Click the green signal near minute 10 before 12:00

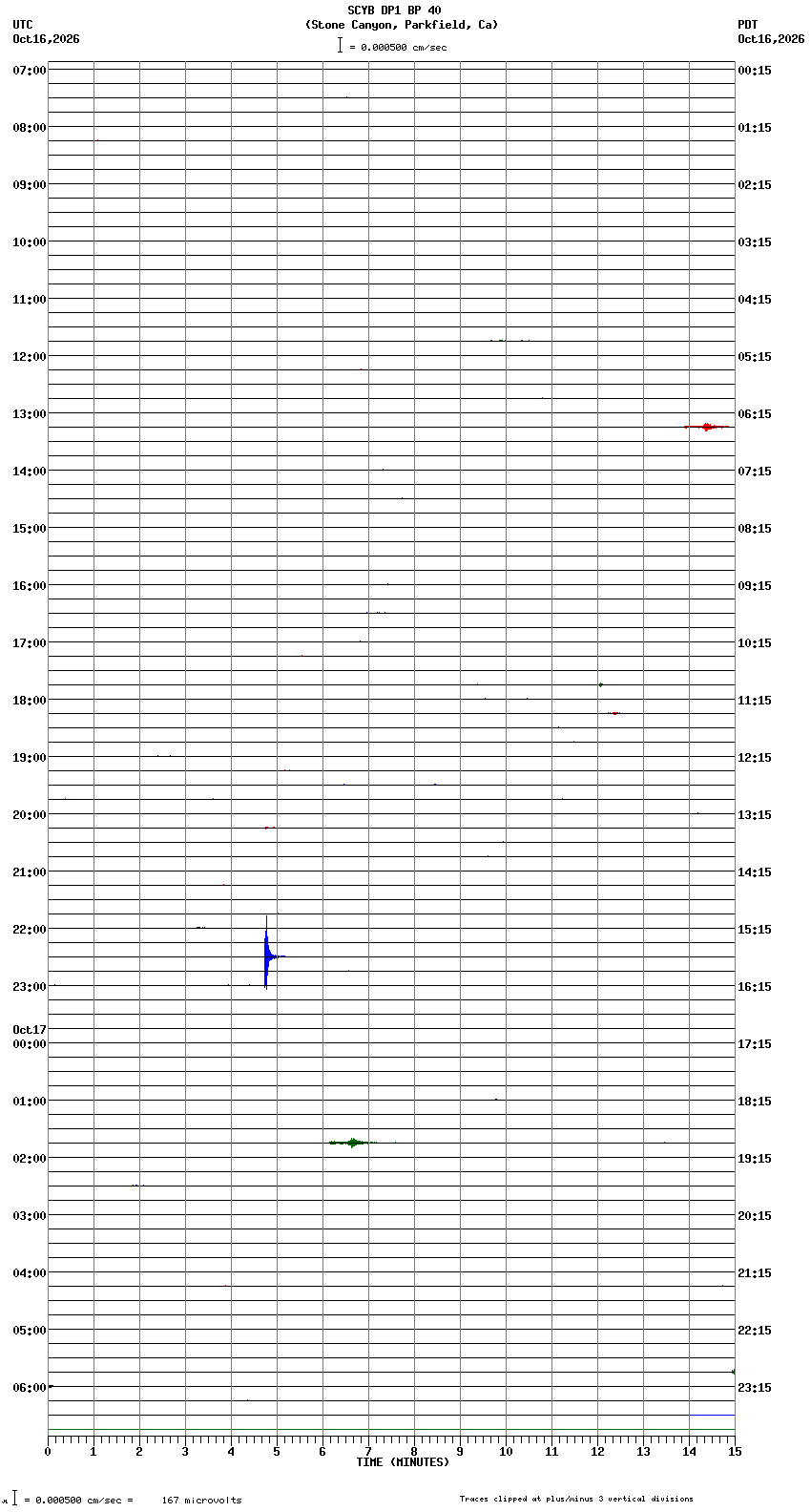click(x=509, y=340)
